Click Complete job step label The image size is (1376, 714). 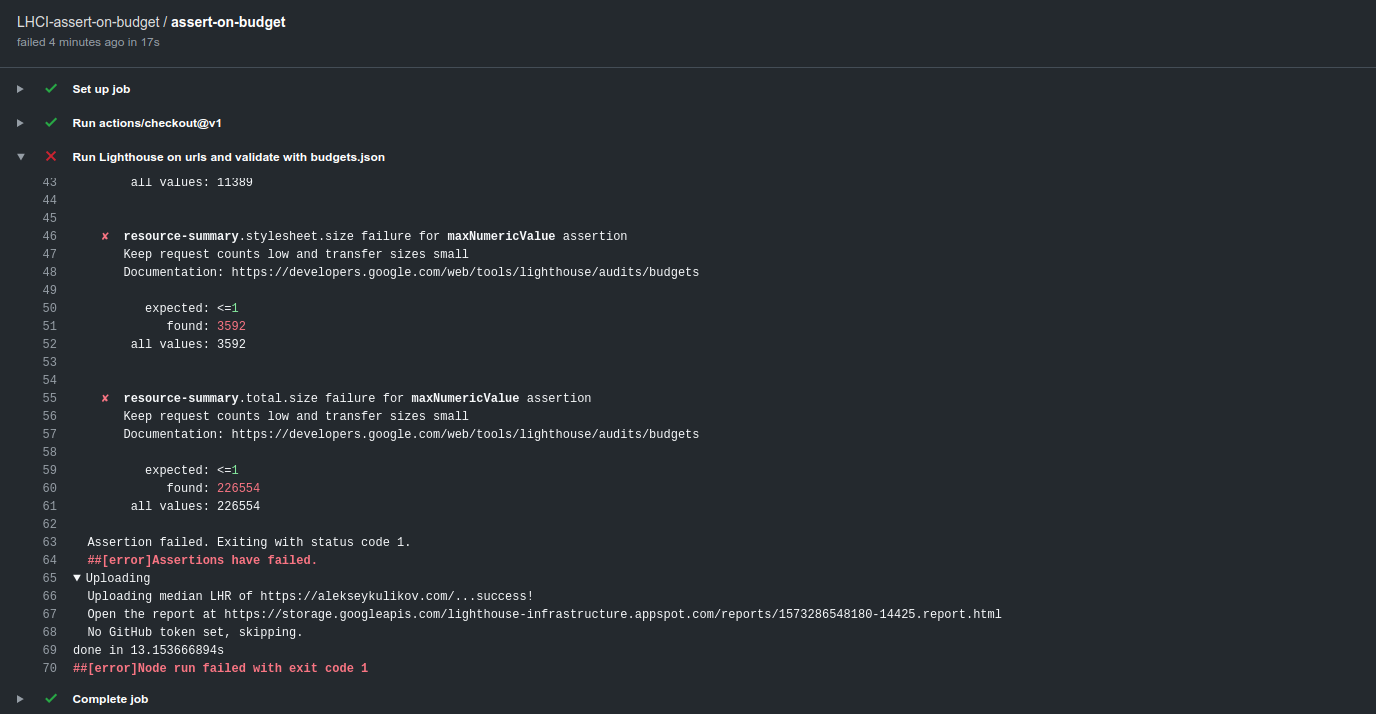[x=110, y=699]
